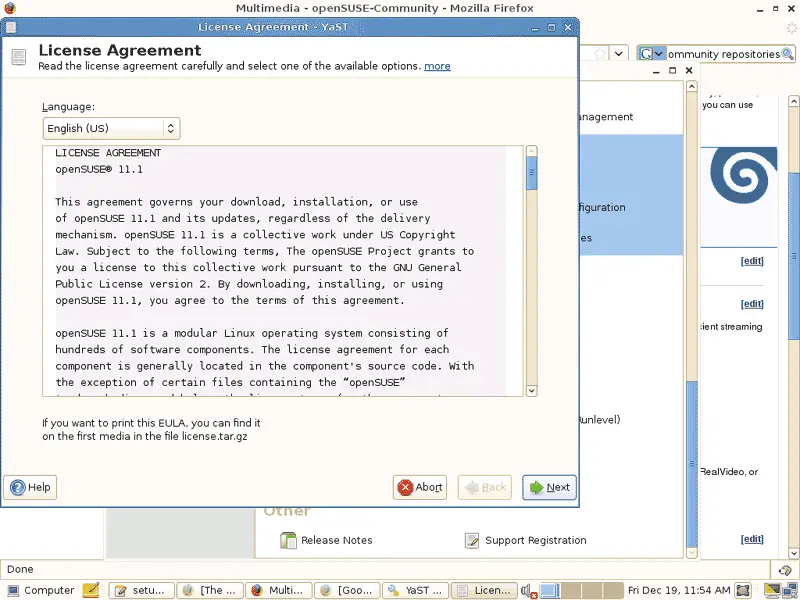Select the partially hidden 'figuration' category
800x600 pixels.
coord(602,208)
